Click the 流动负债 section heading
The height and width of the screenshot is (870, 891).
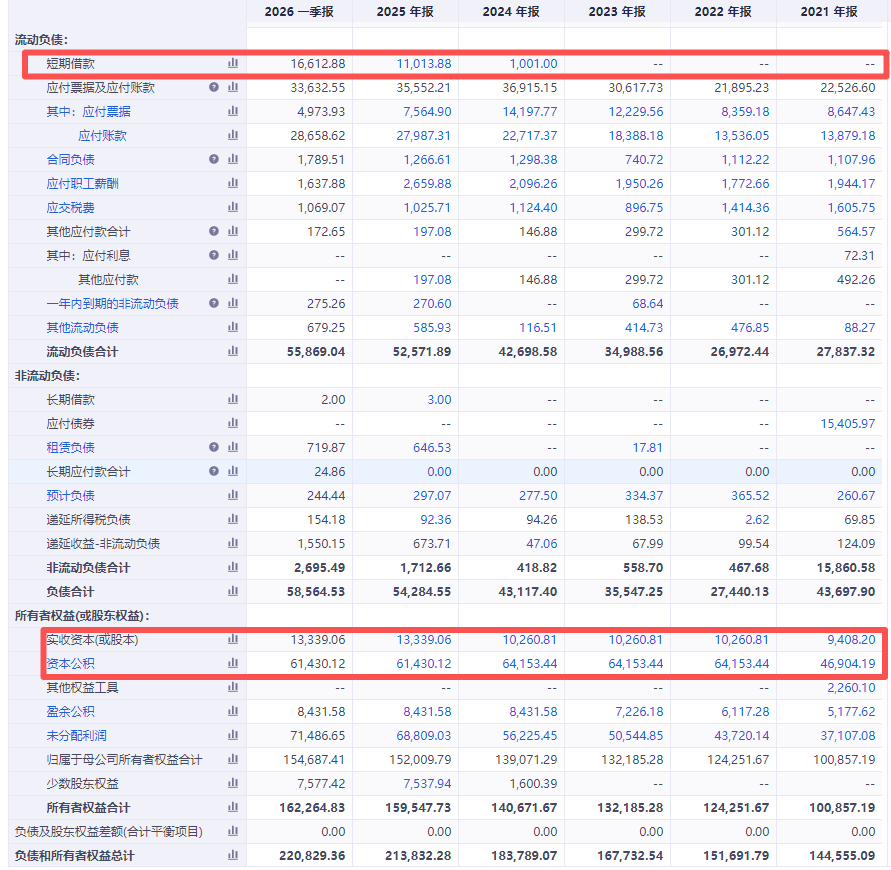41,40
